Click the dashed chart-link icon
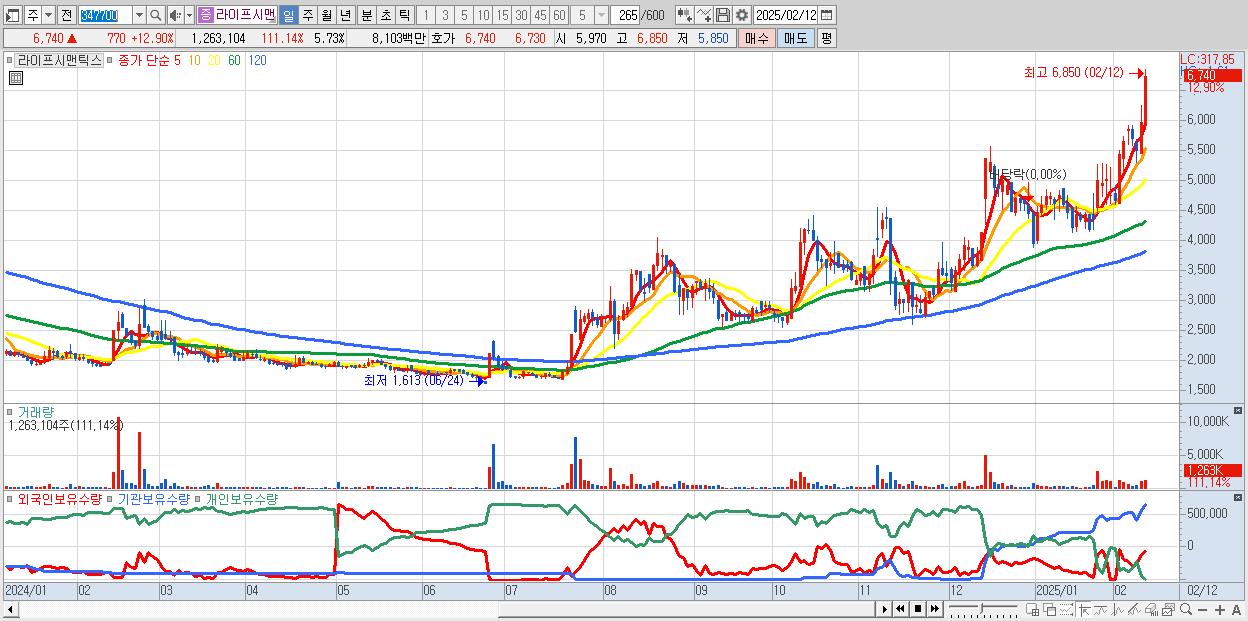Screen dimensions: 1248x621 pos(1067,610)
